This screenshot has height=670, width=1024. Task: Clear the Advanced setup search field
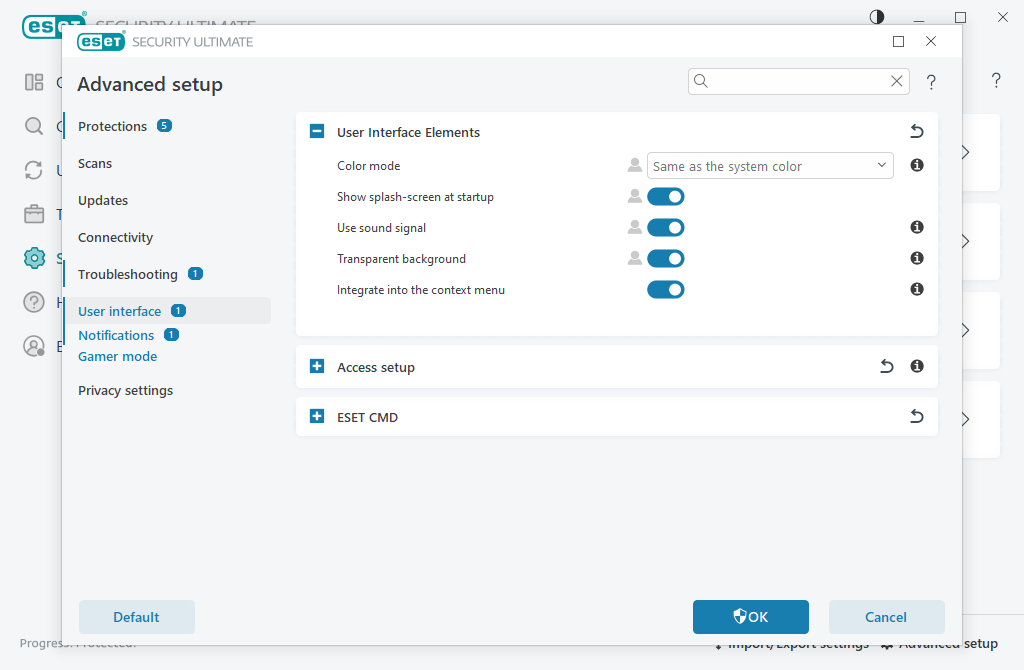pyautogui.click(x=897, y=81)
